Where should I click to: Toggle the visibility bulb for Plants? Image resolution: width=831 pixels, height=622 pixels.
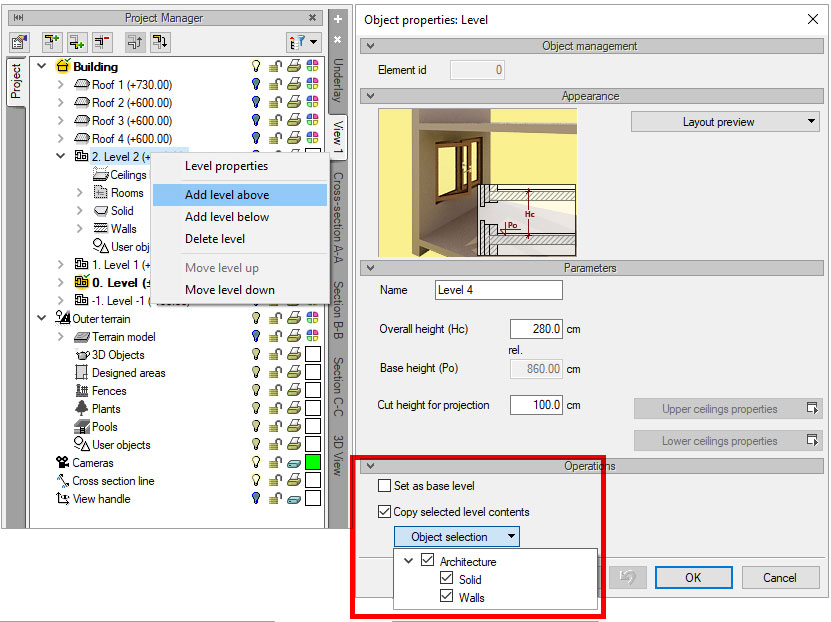click(x=256, y=408)
